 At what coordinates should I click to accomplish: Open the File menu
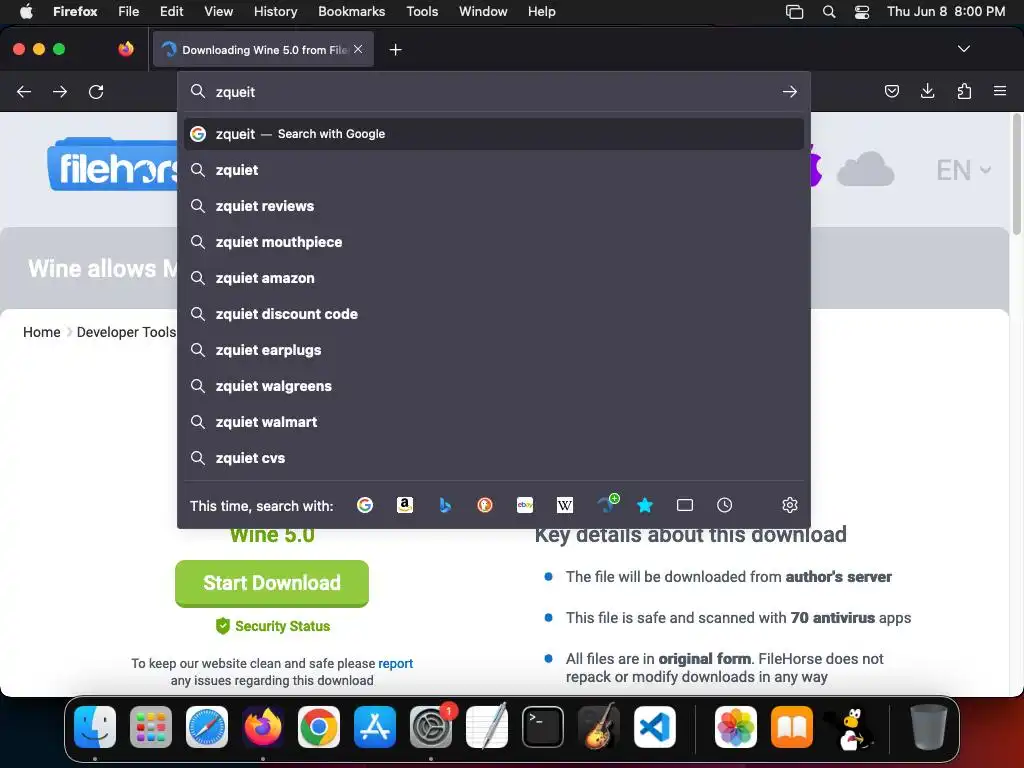click(129, 12)
